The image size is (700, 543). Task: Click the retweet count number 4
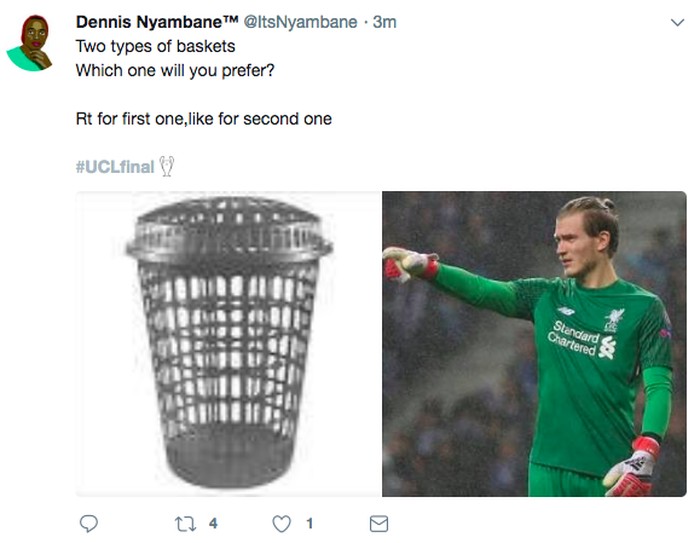tap(213, 523)
